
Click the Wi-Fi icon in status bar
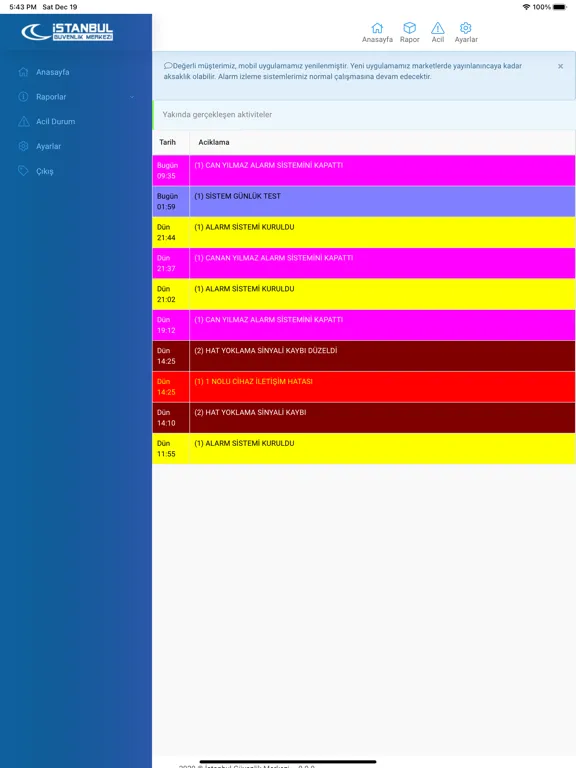(527, 7)
